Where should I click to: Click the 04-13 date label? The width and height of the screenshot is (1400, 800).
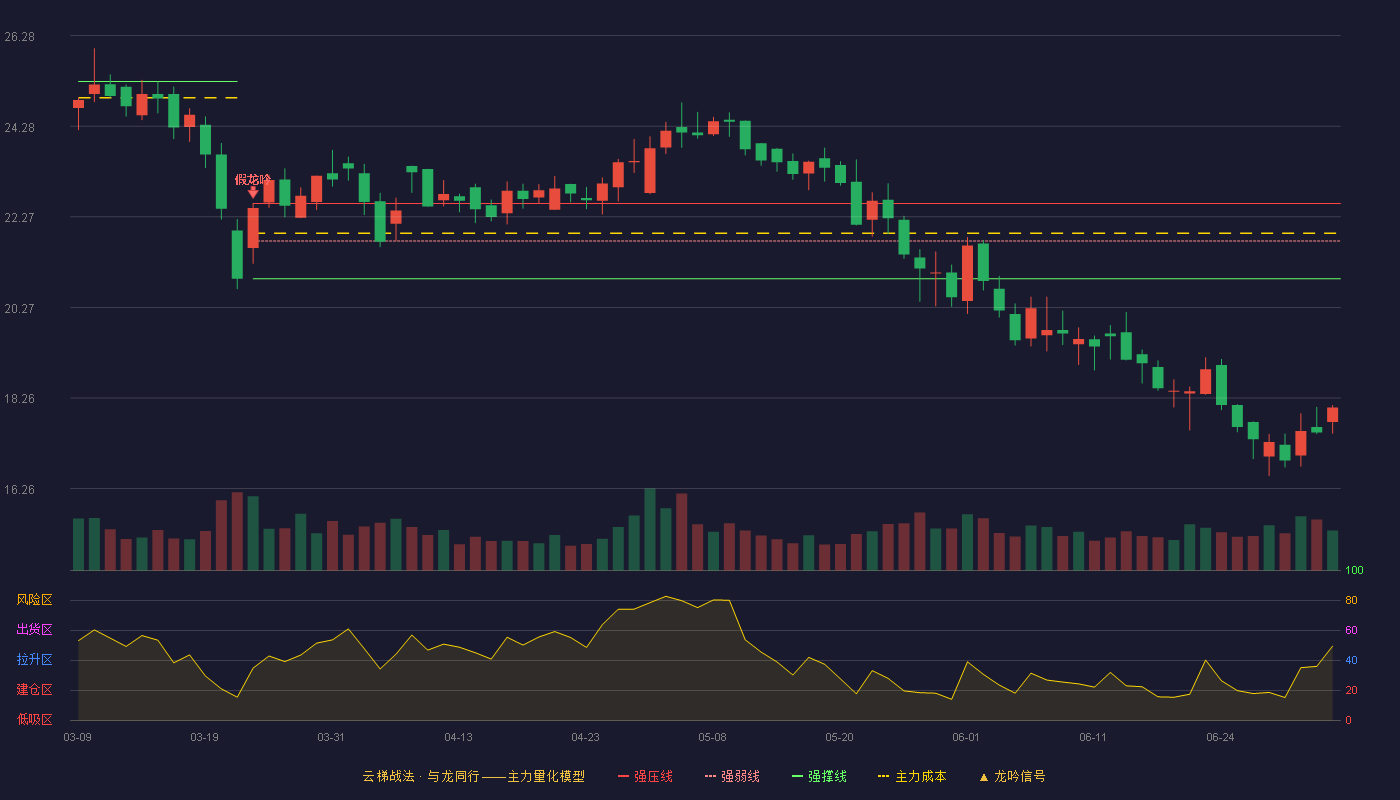[458, 737]
